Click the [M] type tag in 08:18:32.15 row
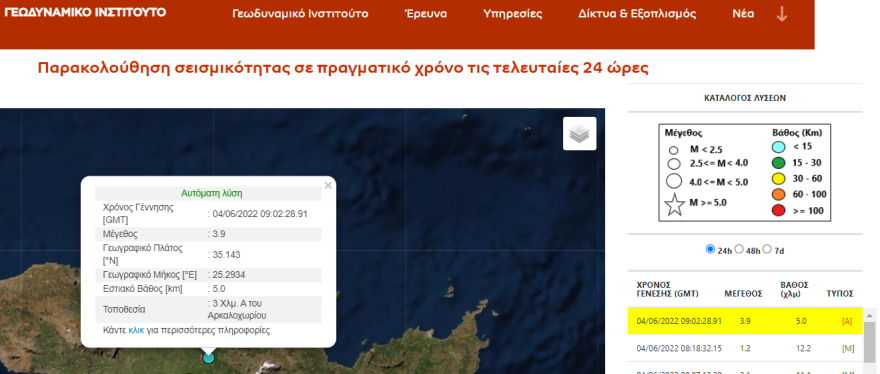 point(848,349)
